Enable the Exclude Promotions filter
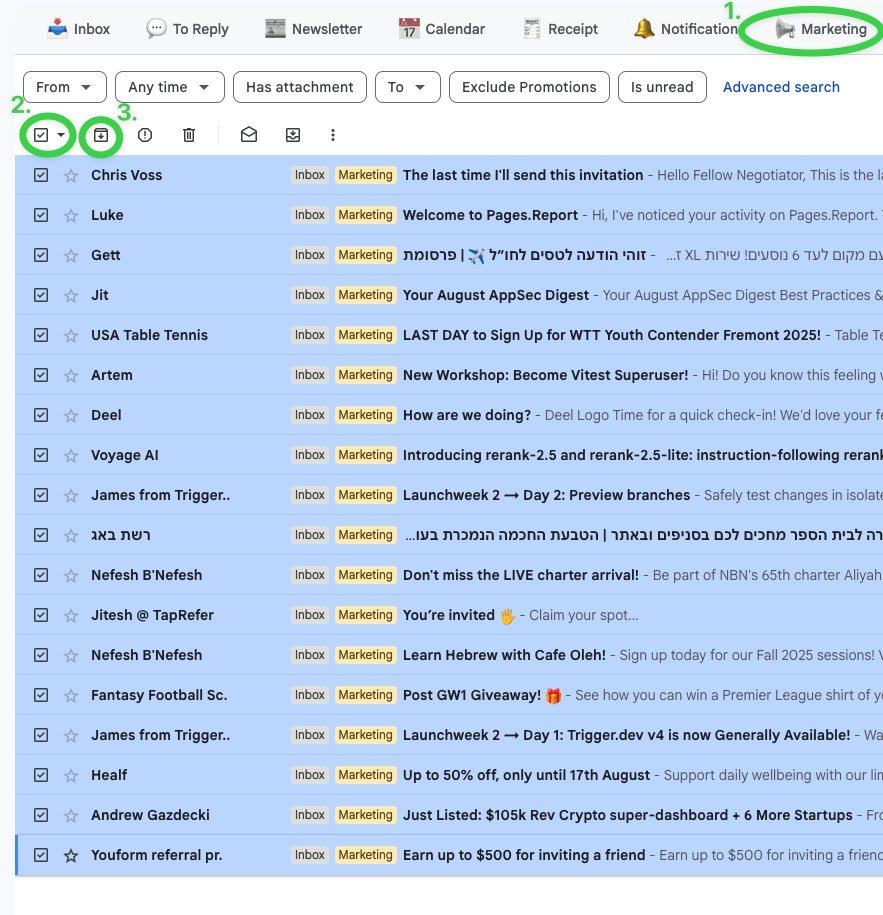Viewport: 883px width, 915px height. (x=529, y=87)
